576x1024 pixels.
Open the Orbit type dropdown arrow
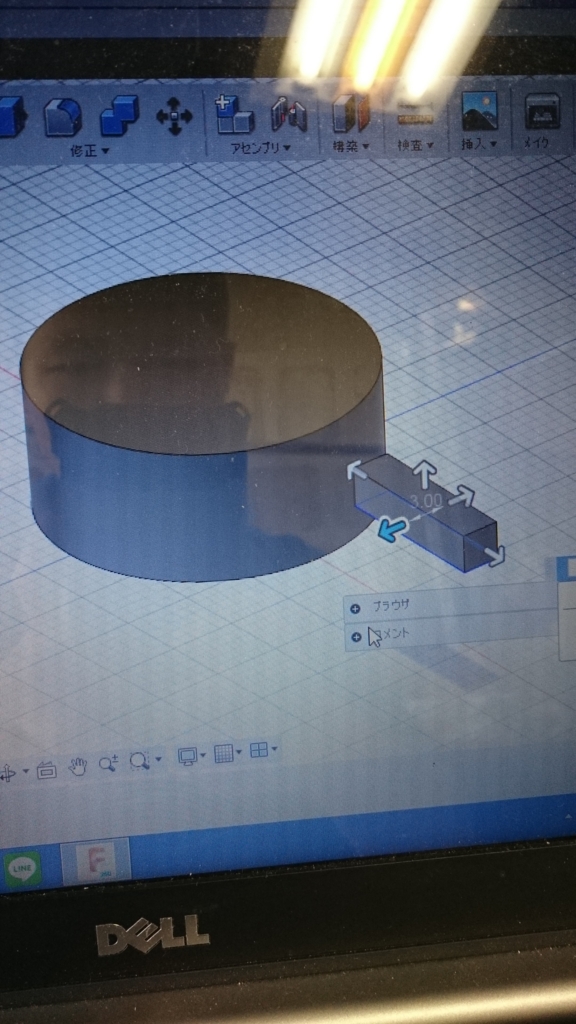(25, 771)
